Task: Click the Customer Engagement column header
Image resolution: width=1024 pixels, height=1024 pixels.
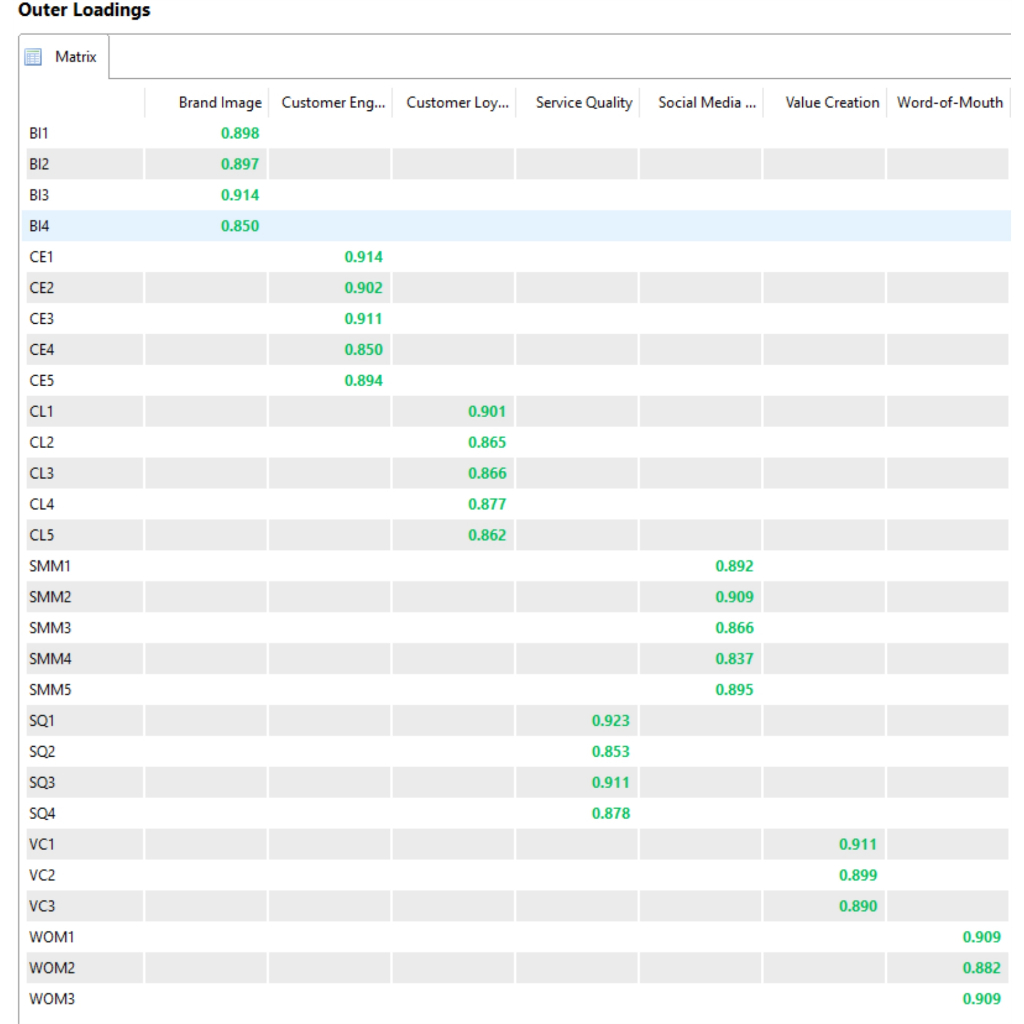Action: pyautogui.click(x=331, y=102)
